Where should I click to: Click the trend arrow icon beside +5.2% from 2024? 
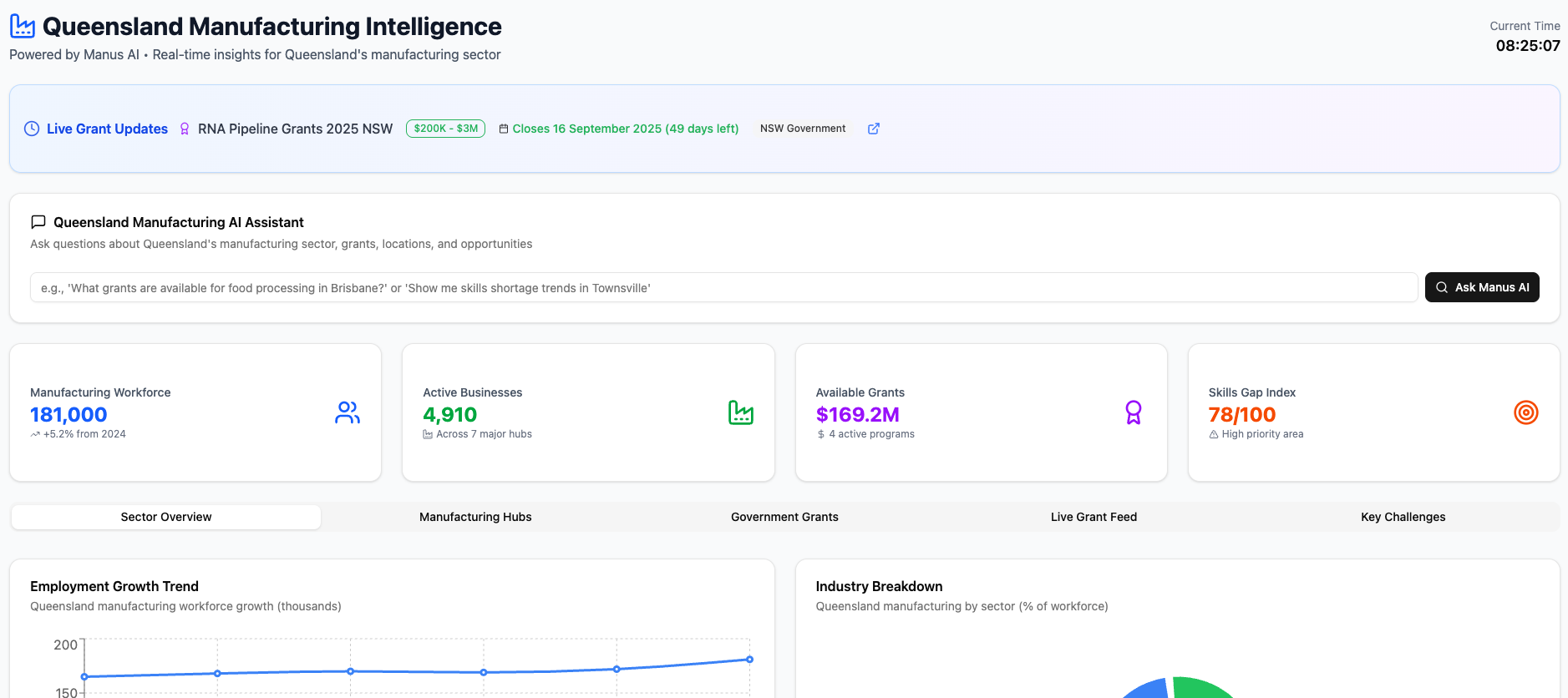click(x=35, y=434)
